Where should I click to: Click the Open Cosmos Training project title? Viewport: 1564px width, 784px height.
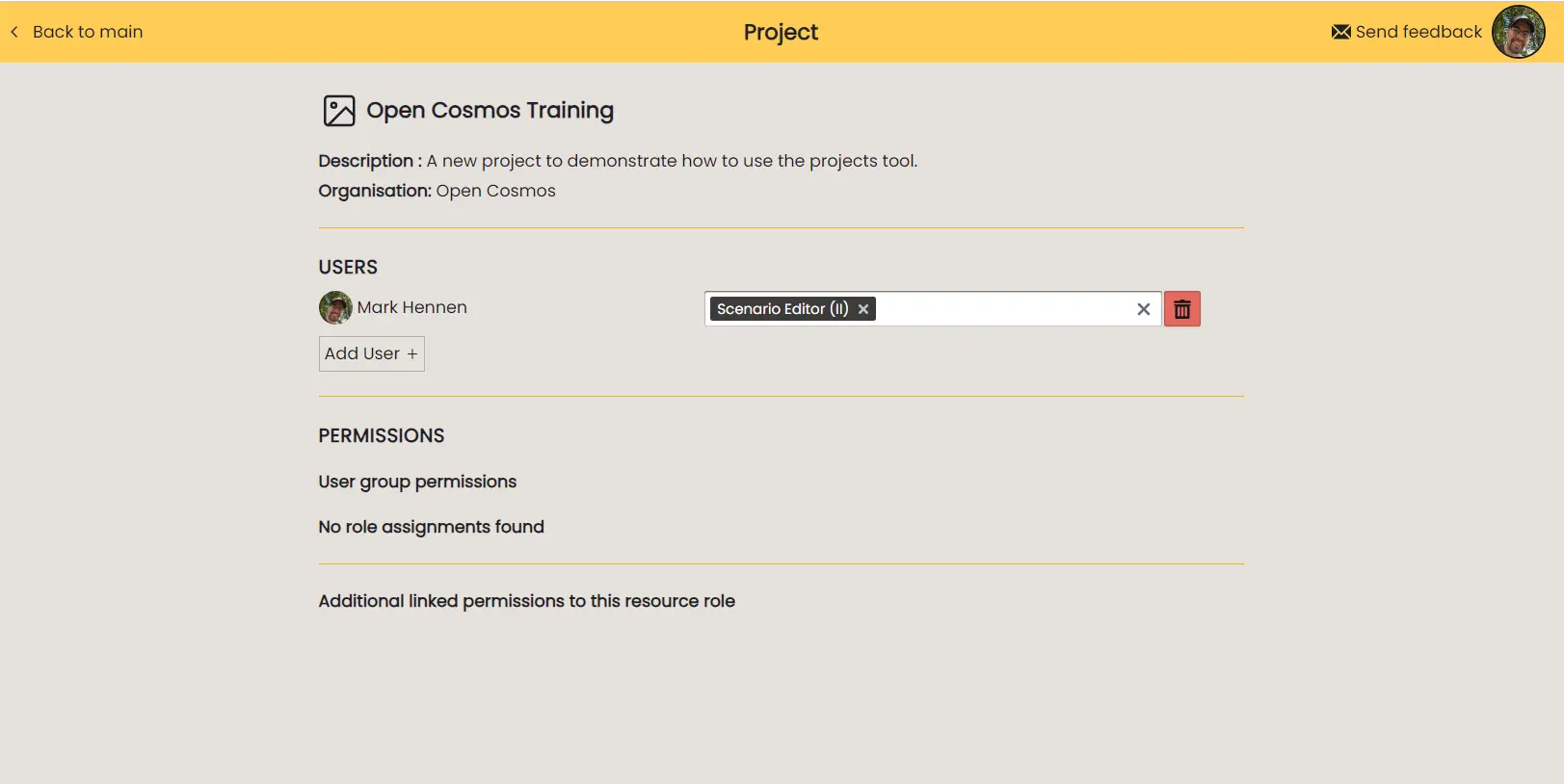490,111
